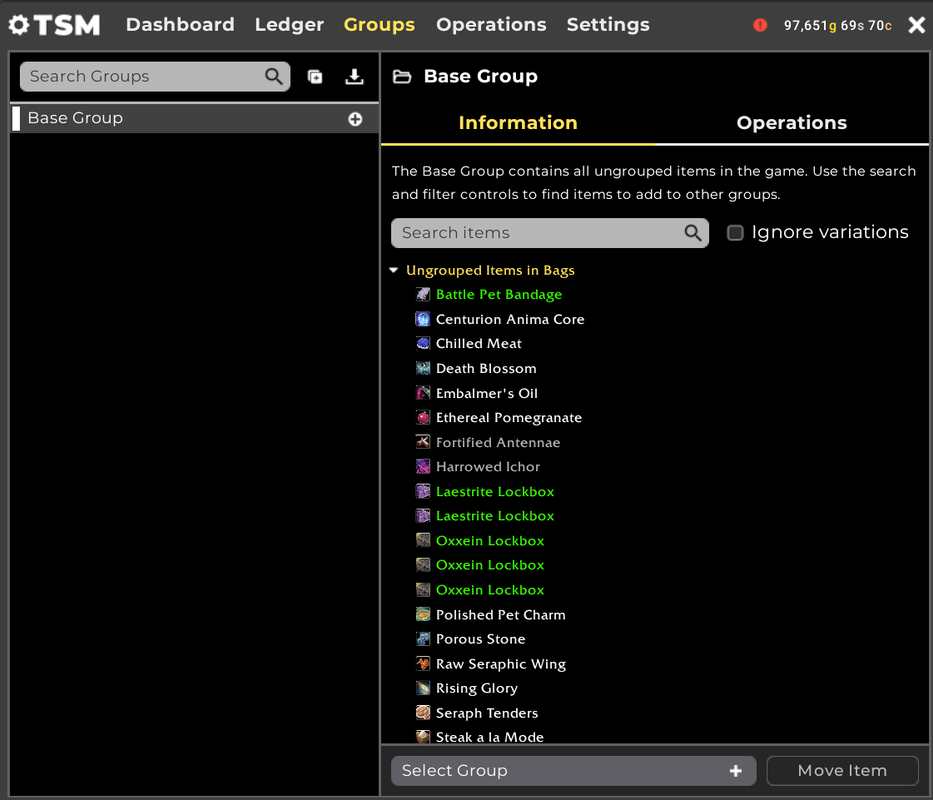Open the Groups page

click(x=379, y=24)
